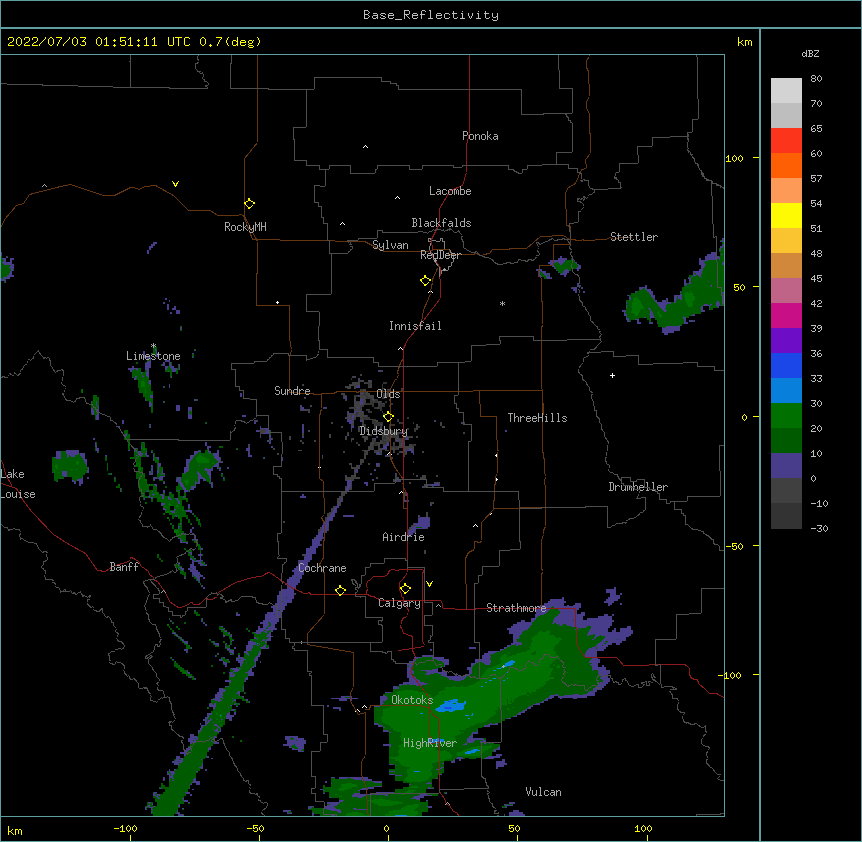
Task: Pick the royal blue 33-36 dBZ swatch
Action: click(786, 365)
